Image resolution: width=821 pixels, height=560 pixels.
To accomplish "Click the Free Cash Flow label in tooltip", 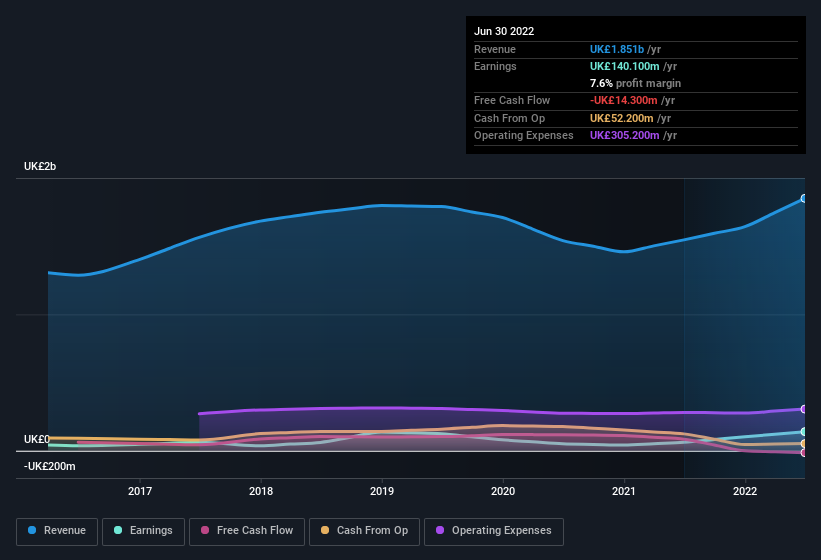I will [x=512, y=100].
